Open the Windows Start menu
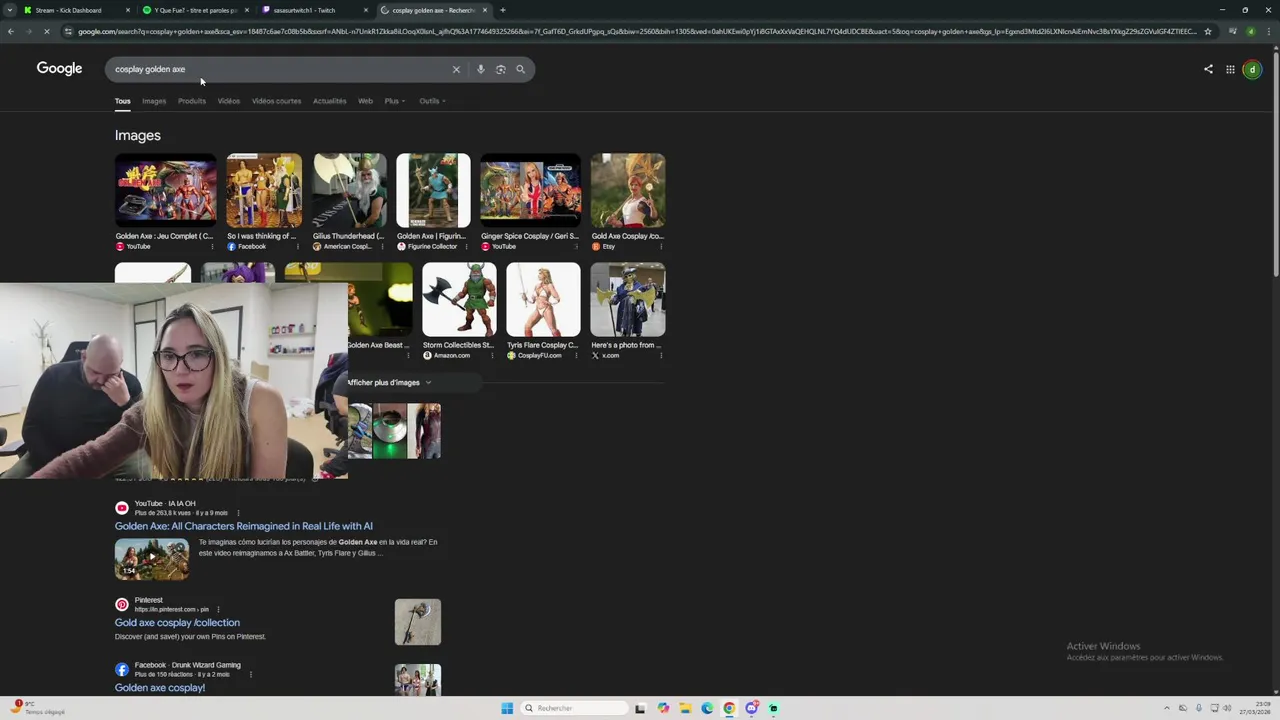 click(507, 708)
